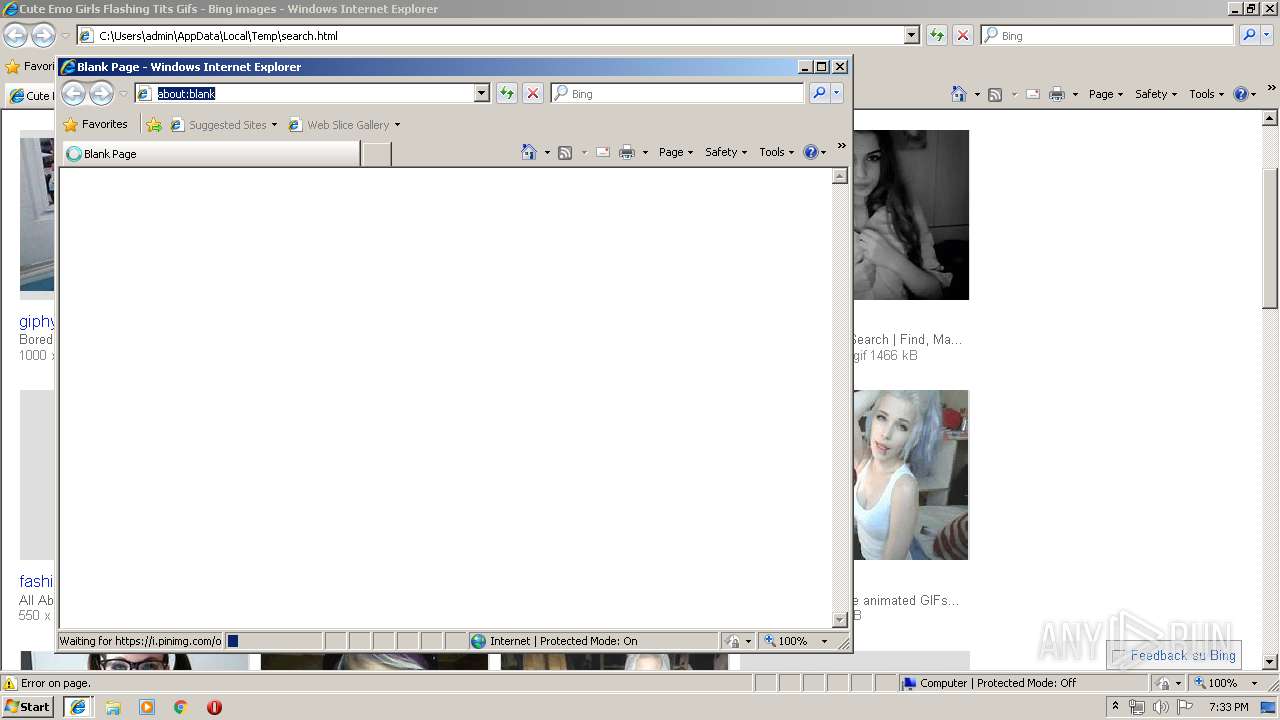Viewport: 1280px width, 720px height.
Task: Click Feeds icon in Blank Page command bar
Action: (565, 152)
